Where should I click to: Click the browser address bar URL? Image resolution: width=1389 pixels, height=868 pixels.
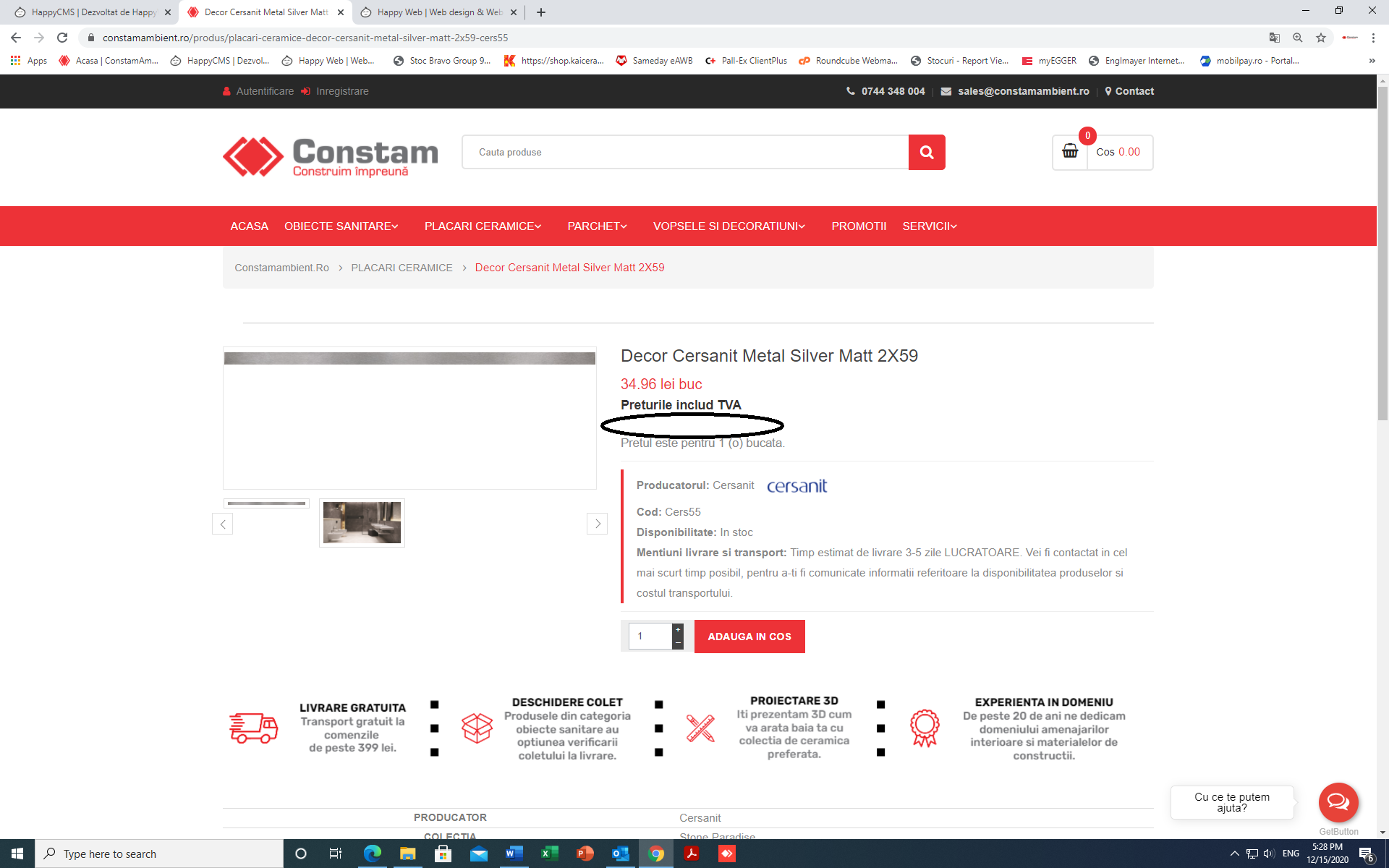(305, 38)
